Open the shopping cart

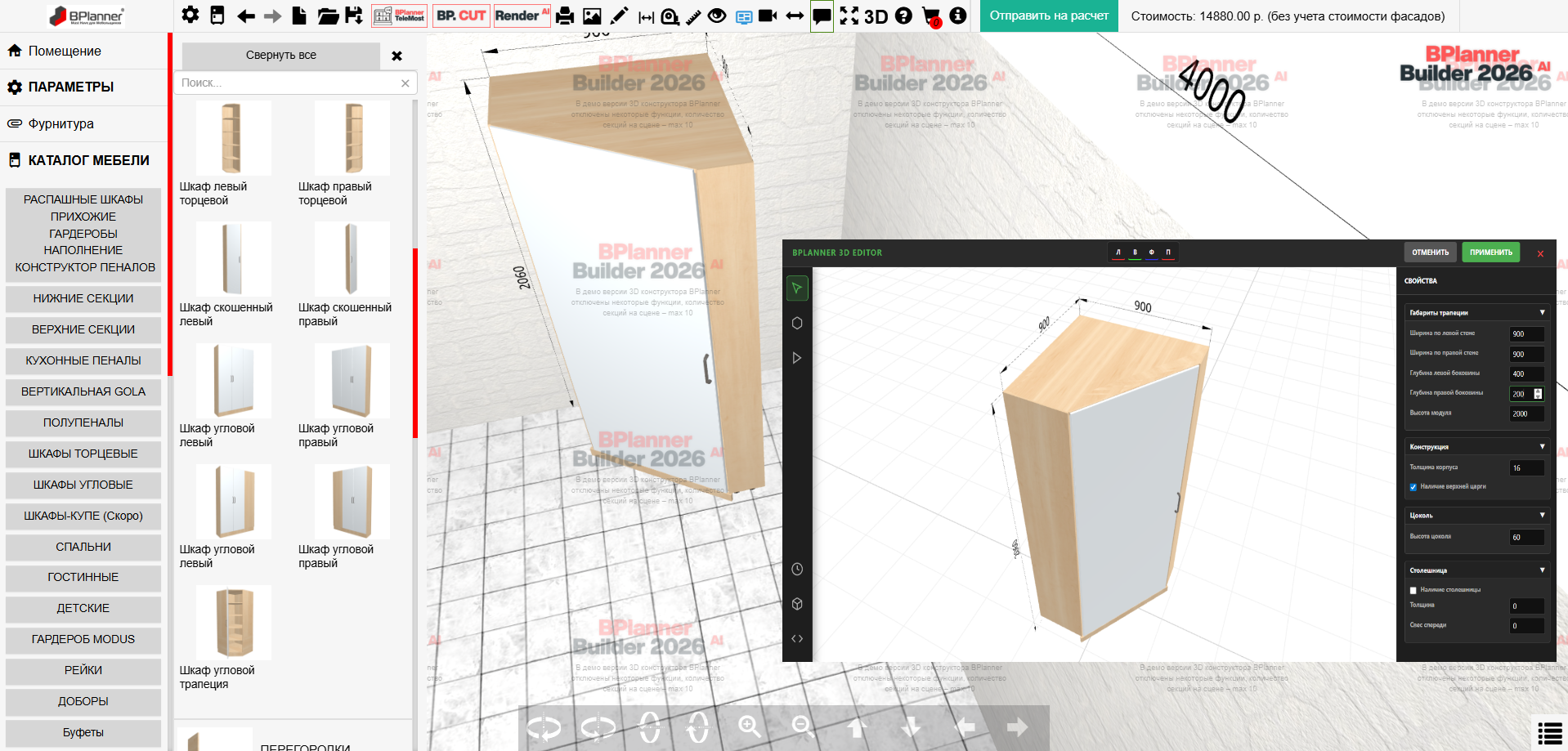click(x=931, y=16)
